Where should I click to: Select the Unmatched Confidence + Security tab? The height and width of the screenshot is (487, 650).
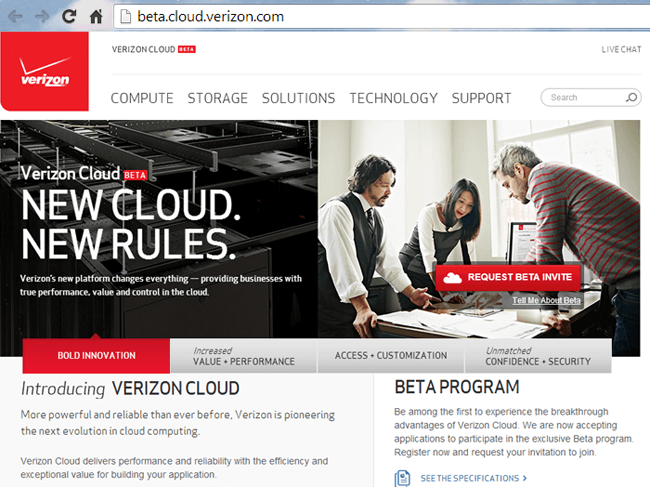[538, 356]
